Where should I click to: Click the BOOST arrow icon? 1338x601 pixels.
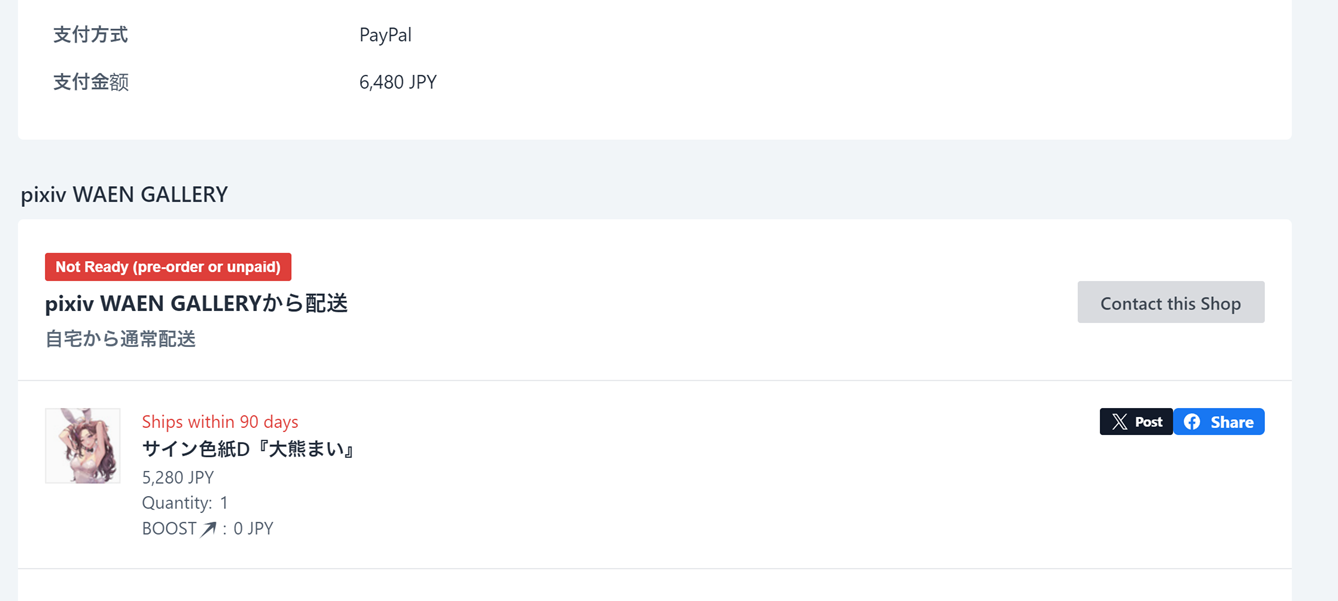[x=208, y=529]
